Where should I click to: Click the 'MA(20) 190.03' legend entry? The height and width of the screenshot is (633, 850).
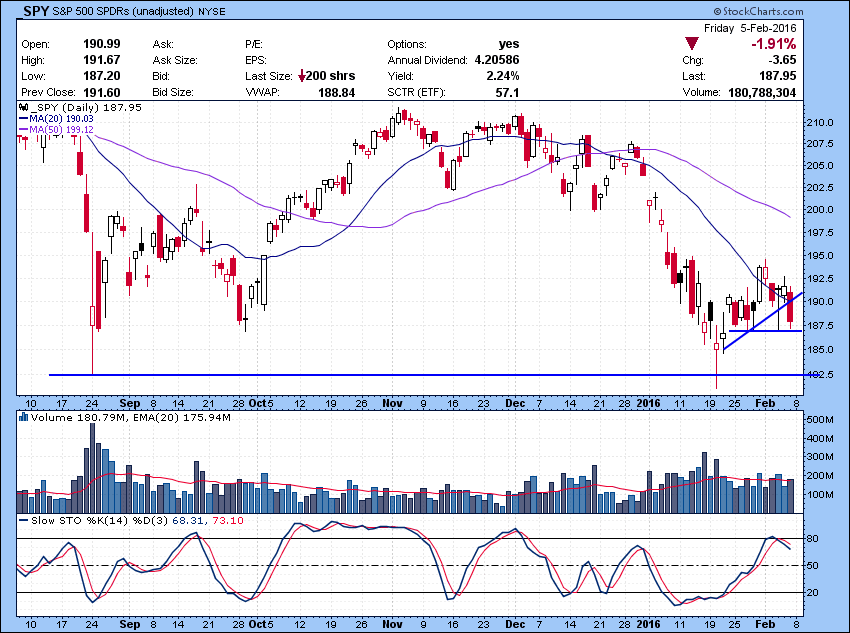(62, 119)
